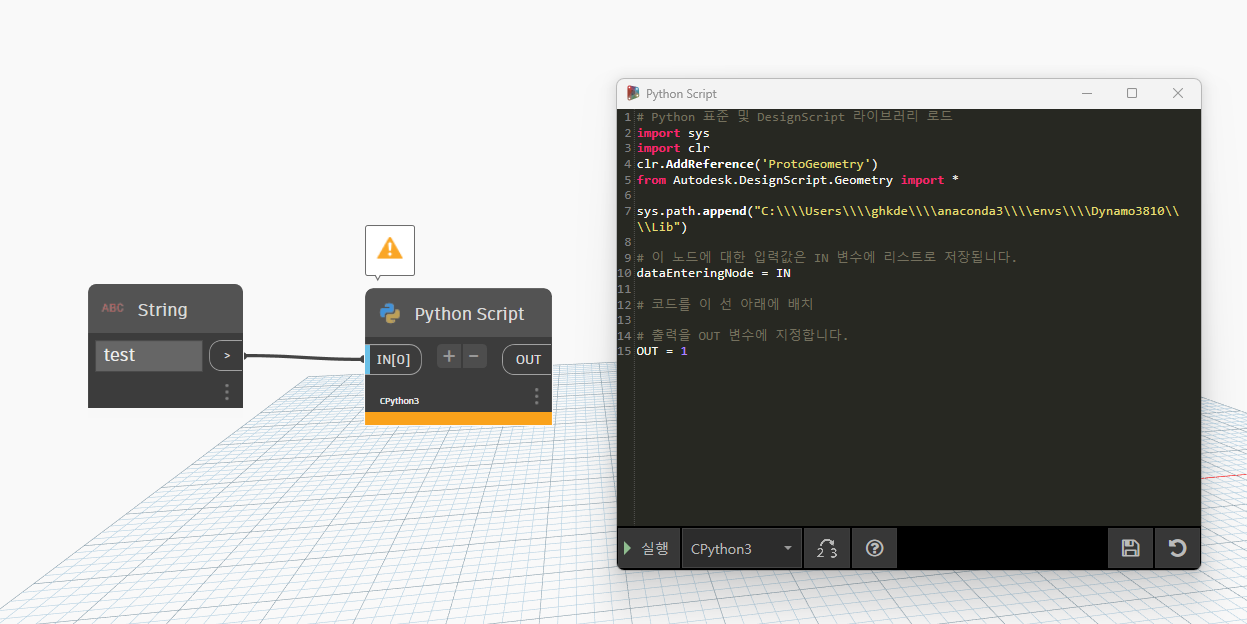Click the first comment line about DesignScript 라이브러리
The width and height of the screenshot is (1247, 624).
click(x=795, y=117)
